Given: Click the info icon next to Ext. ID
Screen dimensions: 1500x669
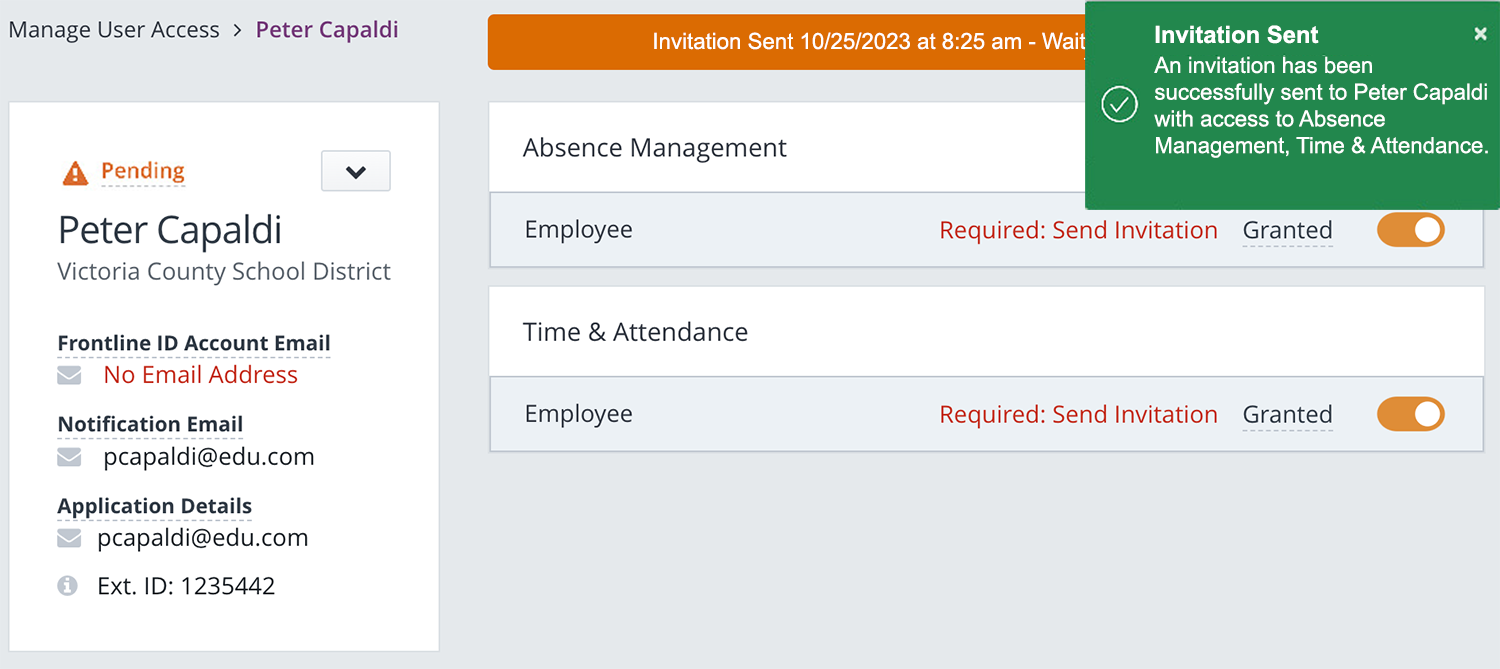Looking at the screenshot, I should (68, 586).
